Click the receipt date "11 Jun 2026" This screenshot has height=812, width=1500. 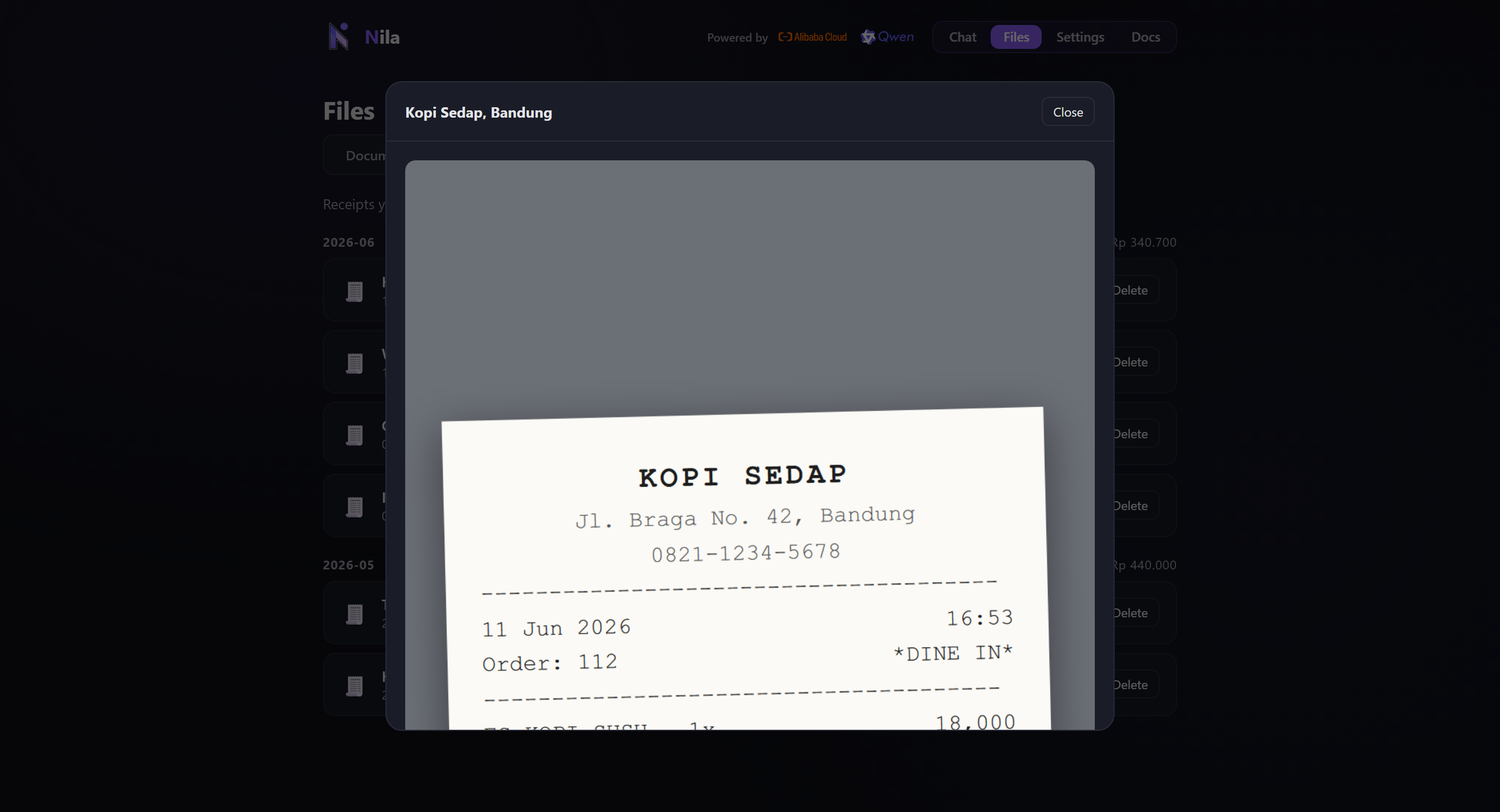[x=556, y=628]
